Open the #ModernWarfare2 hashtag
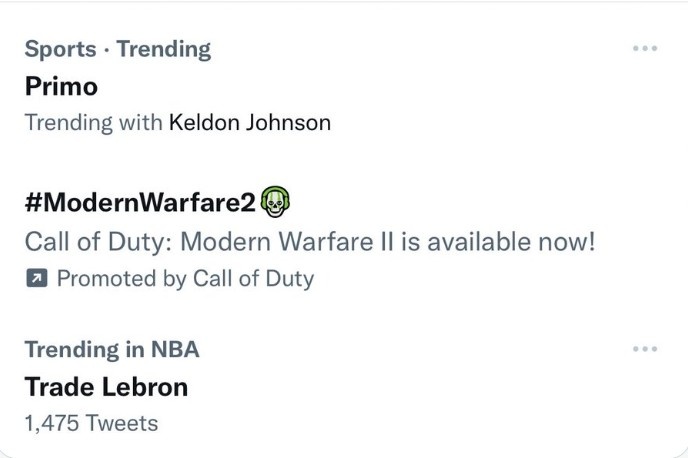Viewport: 688px width, 458px height. (140, 202)
